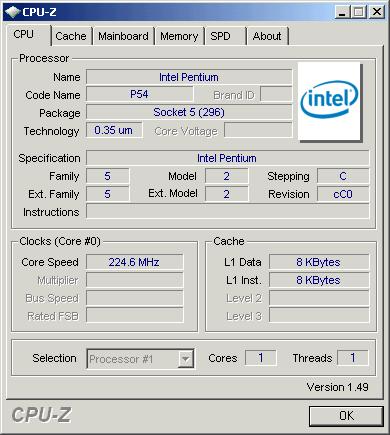Open the Processor #1 selection dropdown
This screenshot has width=390, height=435.
(x=140, y=359)
